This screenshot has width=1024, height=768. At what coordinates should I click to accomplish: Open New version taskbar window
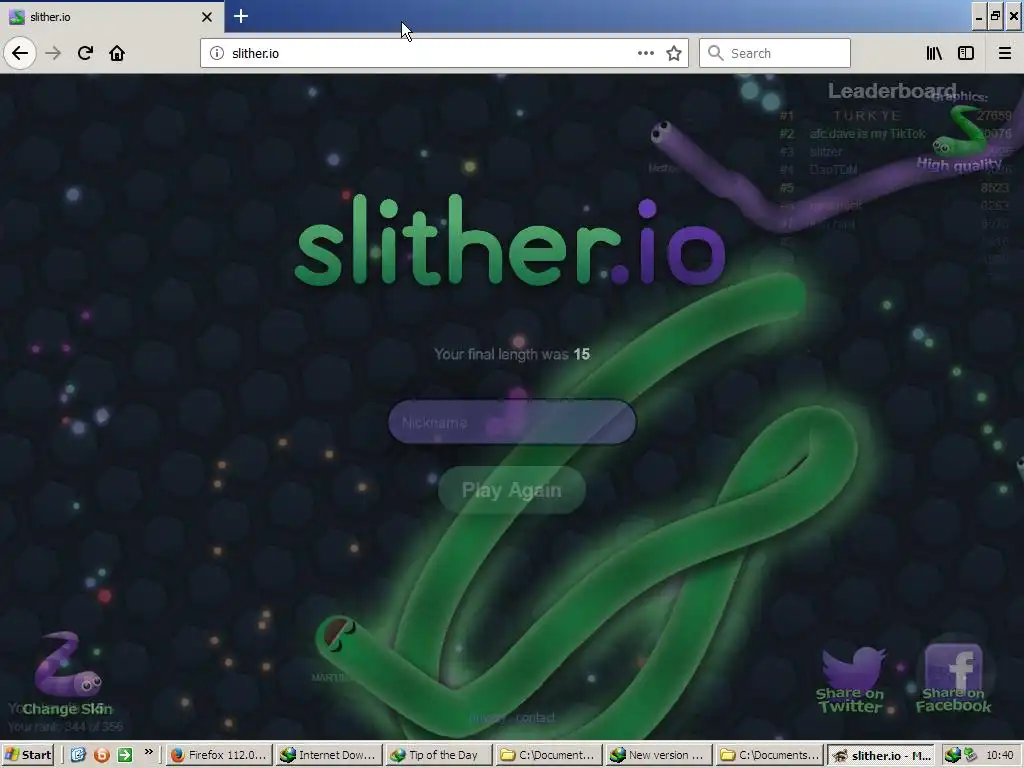(658, 755)
